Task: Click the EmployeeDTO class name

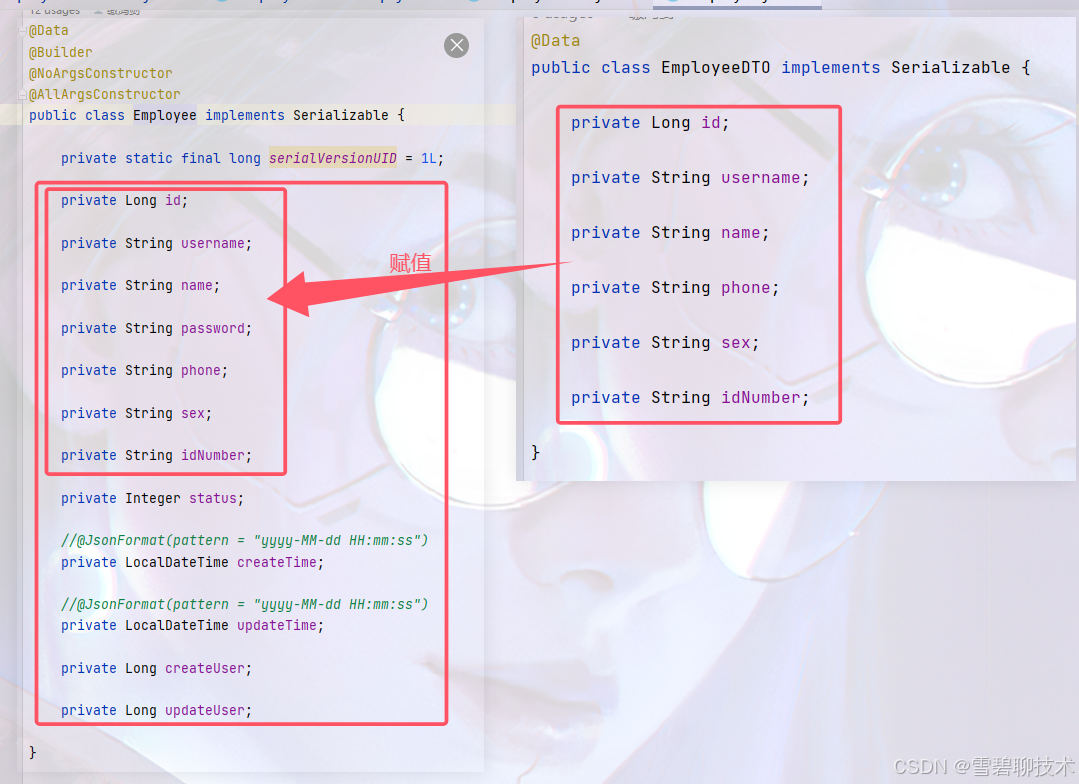Action: [x=715, y=67]
